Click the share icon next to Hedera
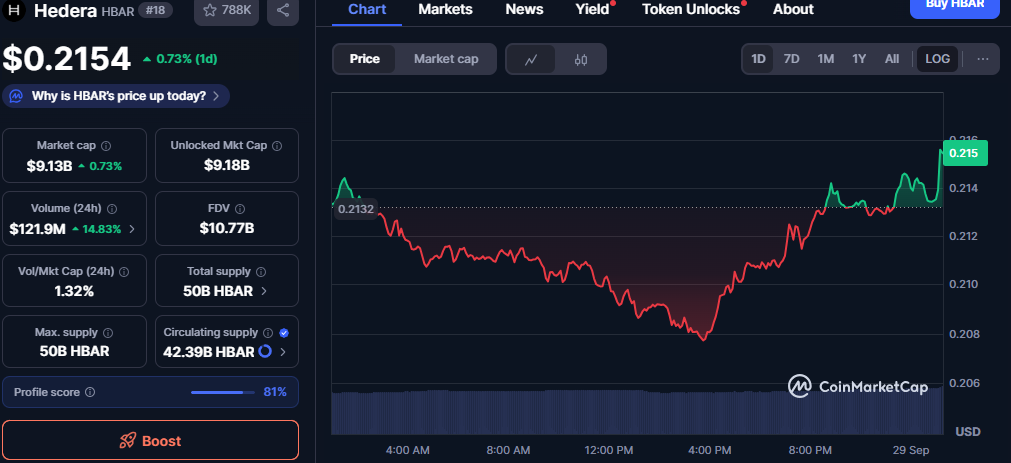 click(283, 10)
